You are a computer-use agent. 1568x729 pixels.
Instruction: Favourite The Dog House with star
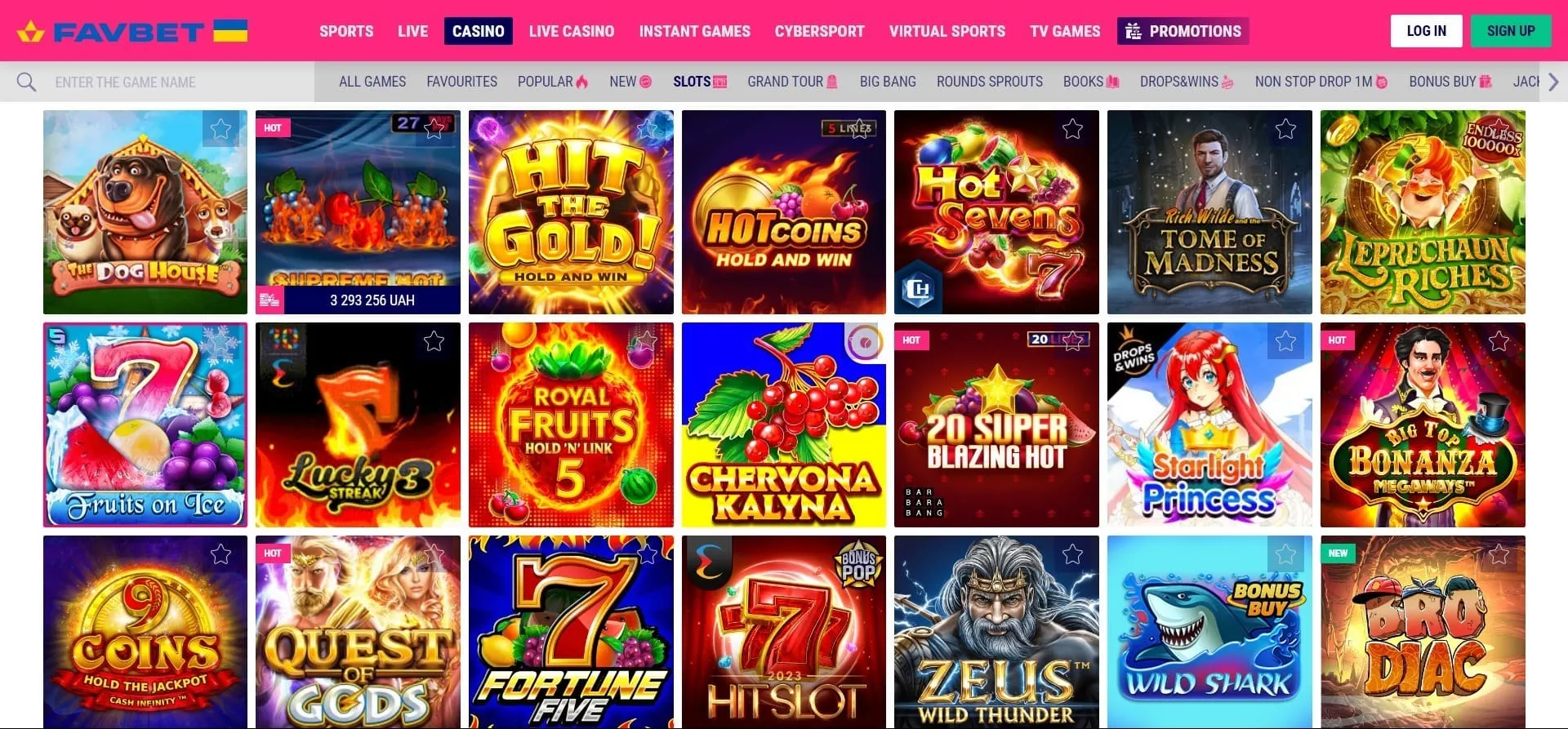[220, 129]
